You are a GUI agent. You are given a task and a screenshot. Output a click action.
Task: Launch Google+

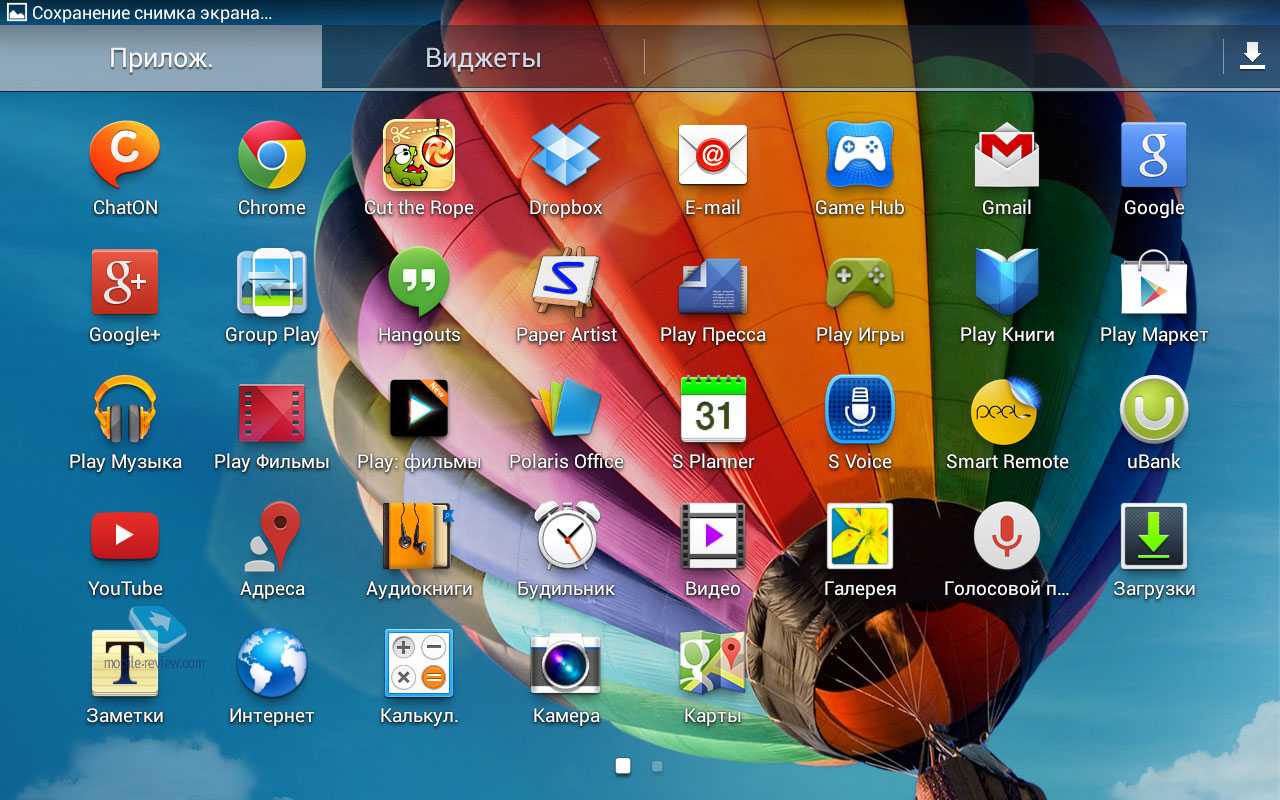[x=125, y=282]
